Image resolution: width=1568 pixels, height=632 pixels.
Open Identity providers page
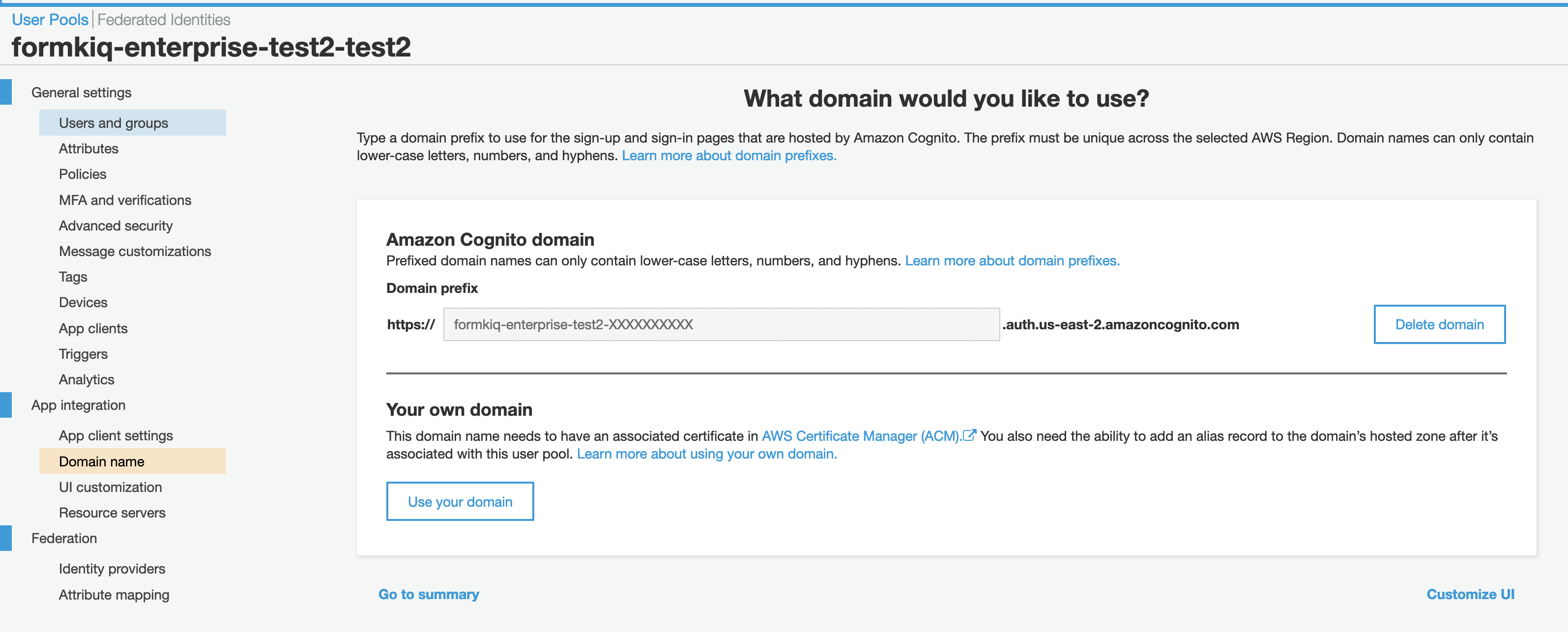pyautogui.click(x=112, y=569)
